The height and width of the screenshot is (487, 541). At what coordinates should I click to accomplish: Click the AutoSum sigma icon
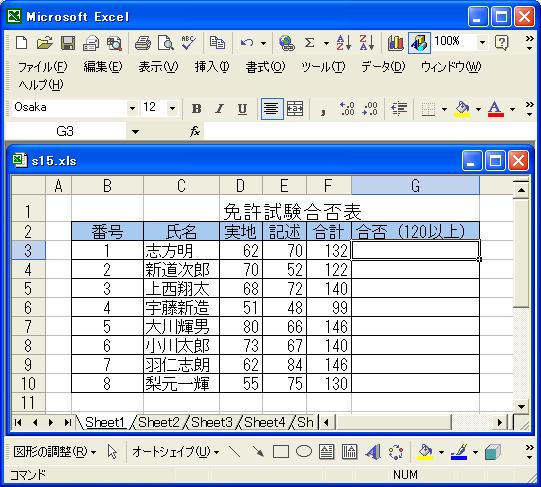310,43
